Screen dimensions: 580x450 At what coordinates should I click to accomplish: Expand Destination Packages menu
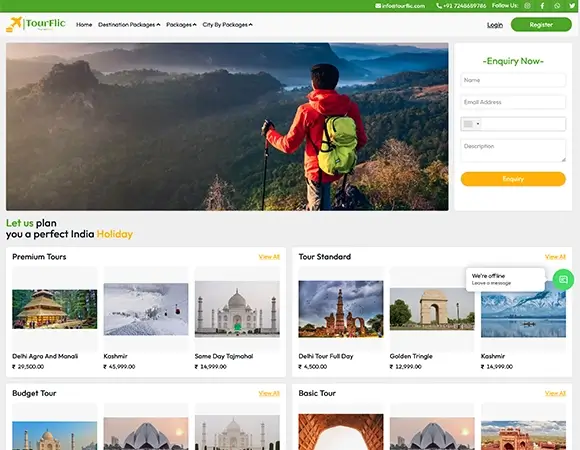click(x=129, y=25)
